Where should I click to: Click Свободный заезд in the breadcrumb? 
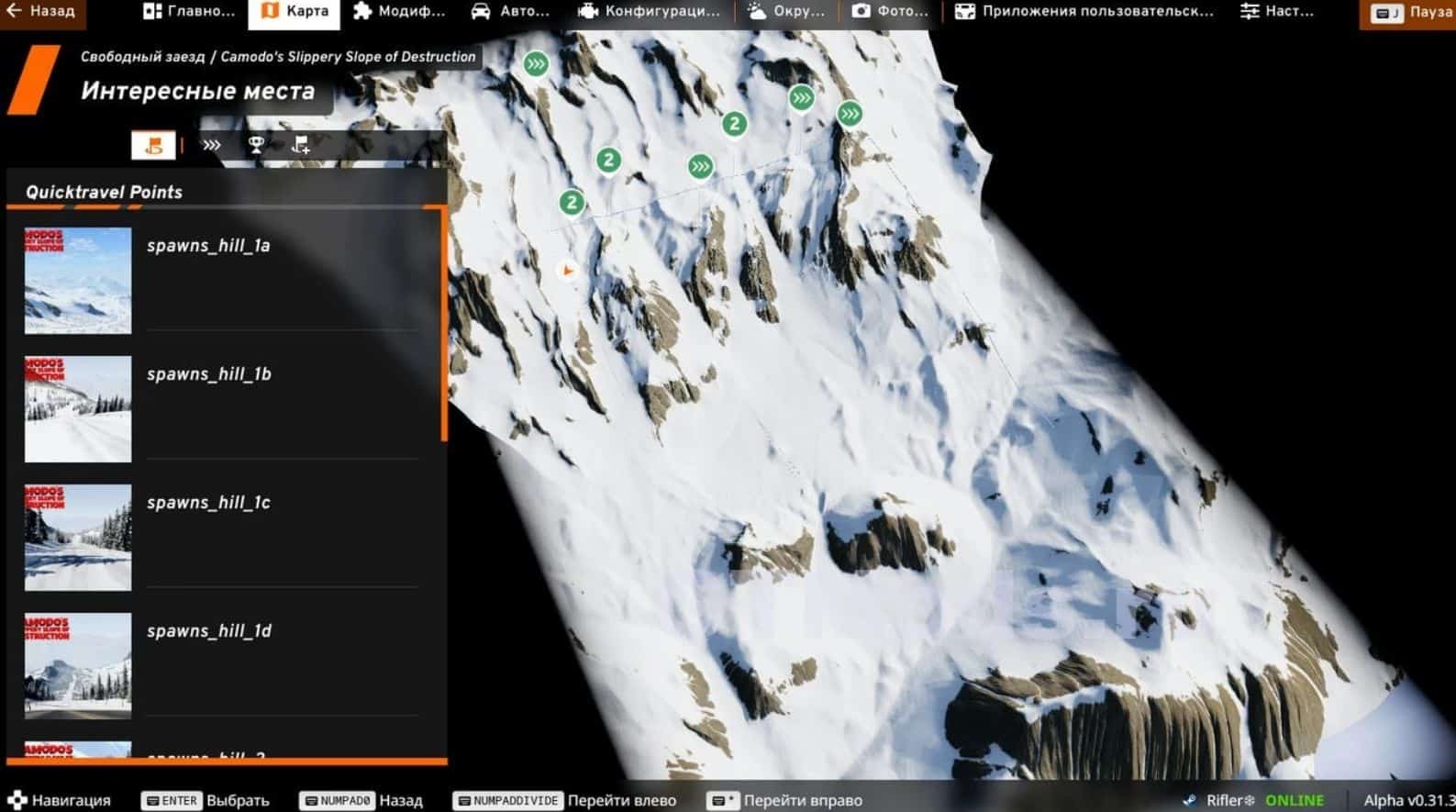click(x=142, y=57)
